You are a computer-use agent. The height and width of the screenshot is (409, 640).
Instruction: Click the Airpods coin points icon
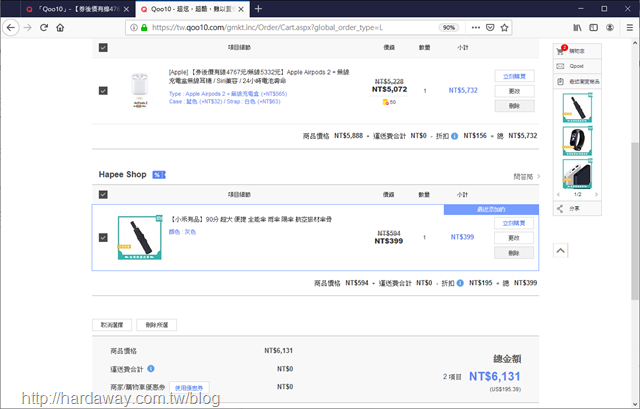tap(385, 102)
